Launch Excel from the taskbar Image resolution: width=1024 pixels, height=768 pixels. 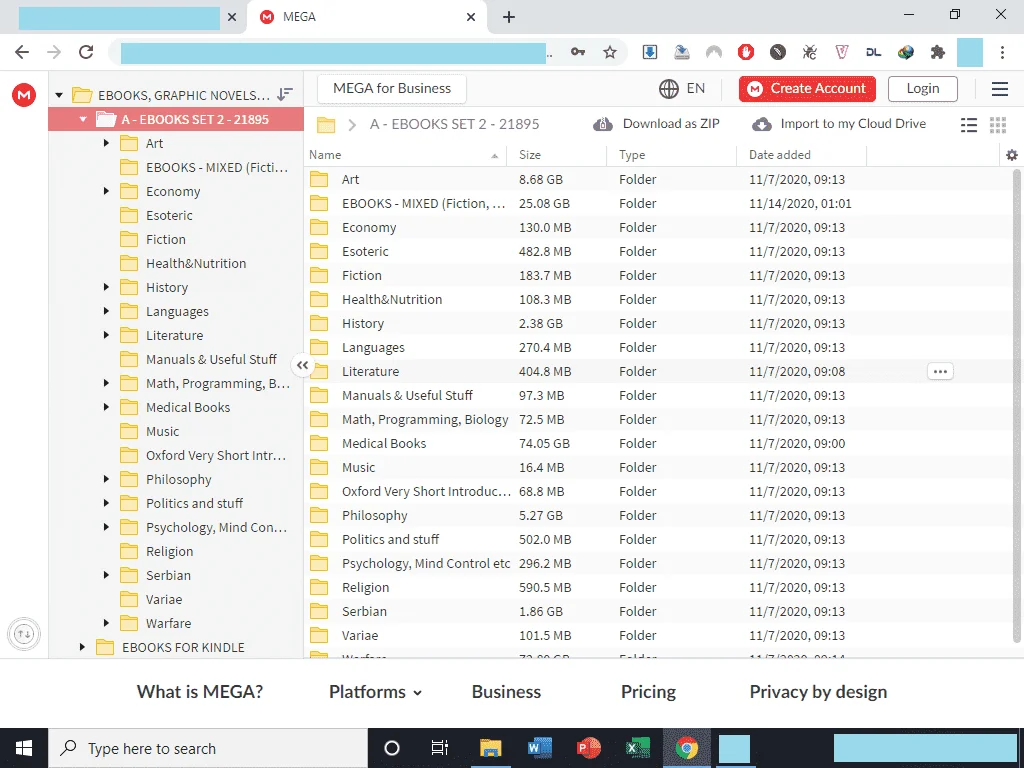638,748
